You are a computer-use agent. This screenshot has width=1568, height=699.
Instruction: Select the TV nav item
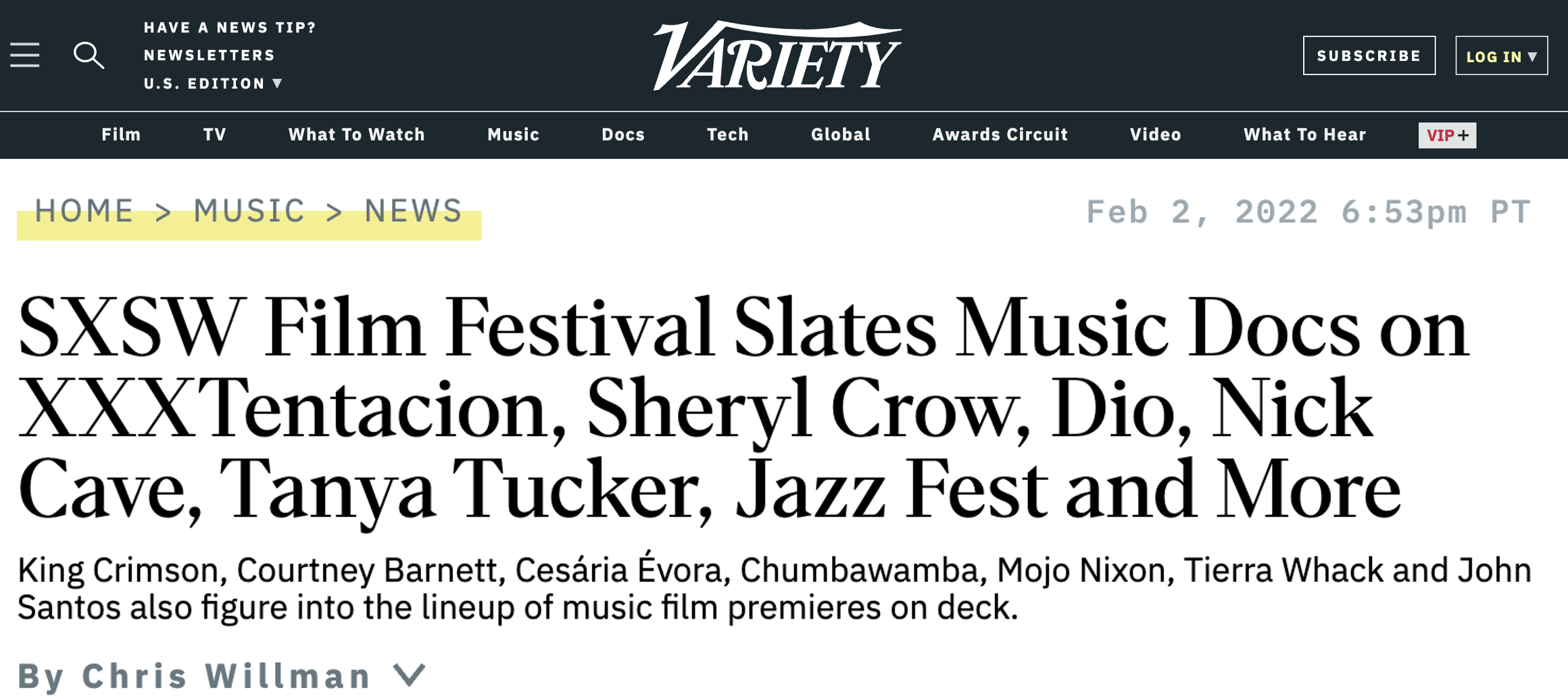click(x=214, y=135)
